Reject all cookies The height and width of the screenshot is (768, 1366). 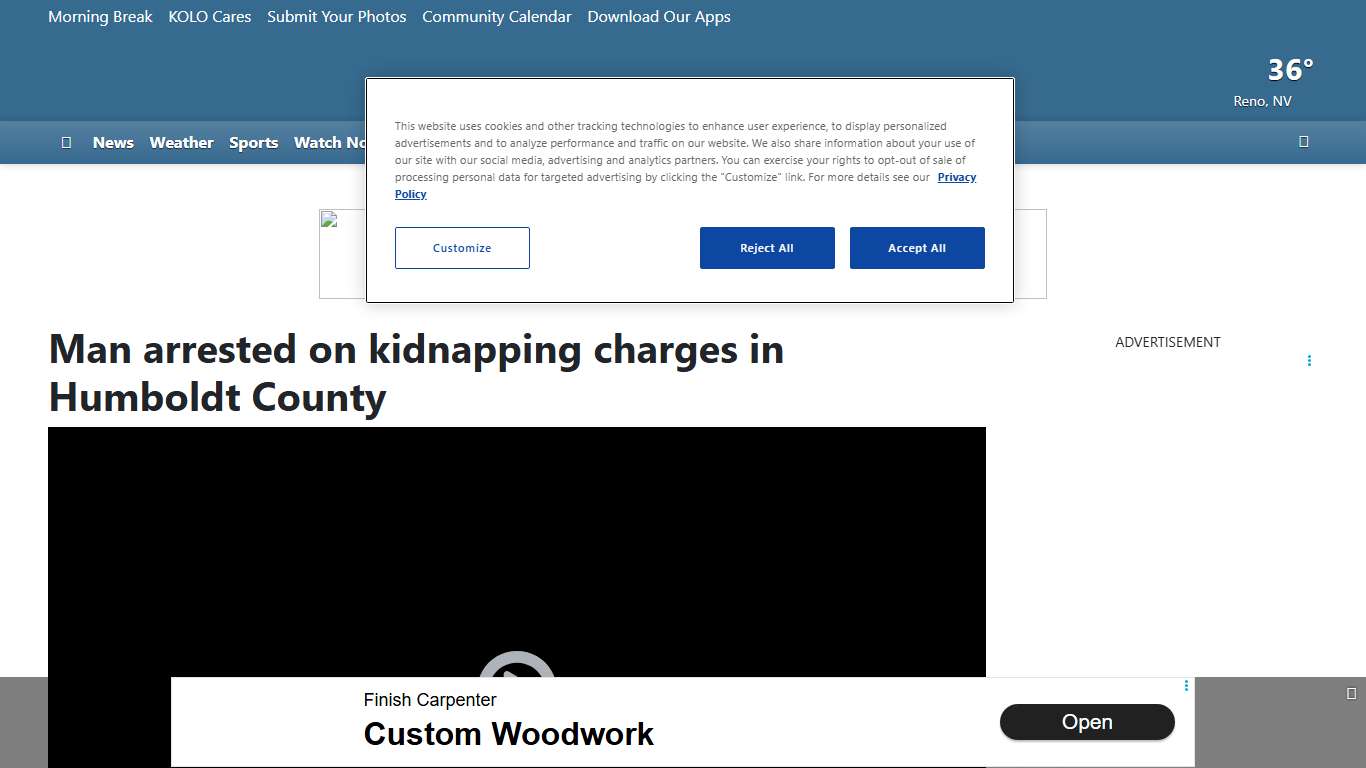(767, 248)
